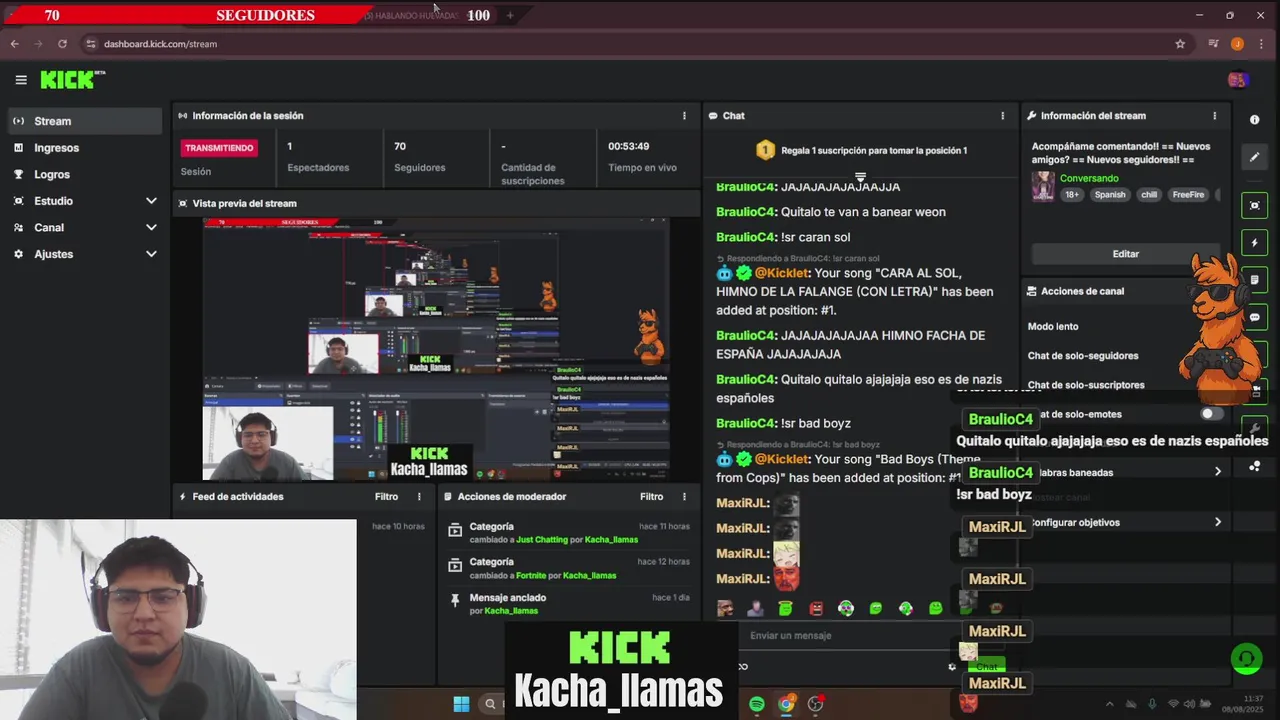Viewport: 1280px width, 720px height.
Task: Click the FreeFire tag chip
Action: point(1188,195)
